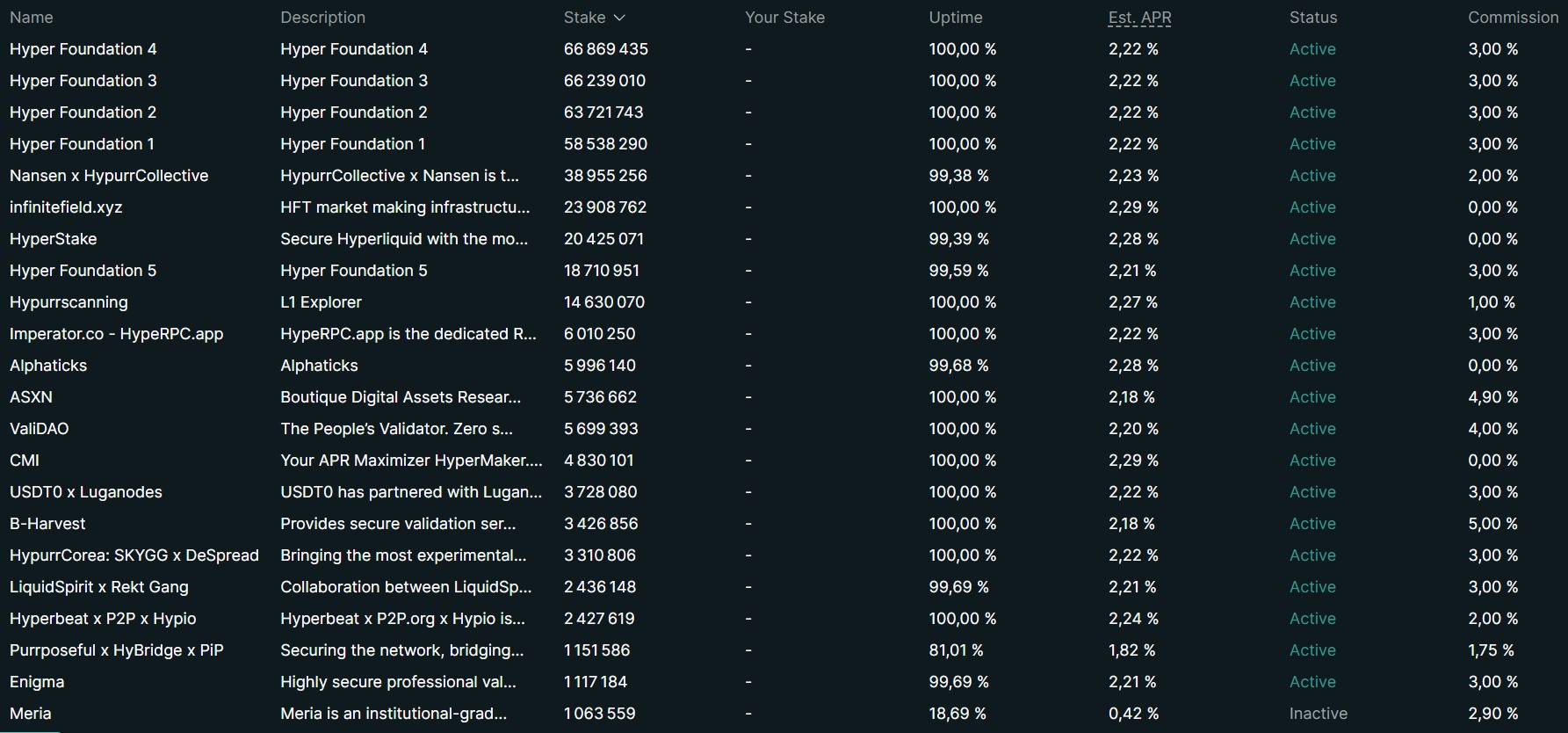Sort the table by Est. APR
This screenshot has width=1568, height=733.
pos(1138,17)
